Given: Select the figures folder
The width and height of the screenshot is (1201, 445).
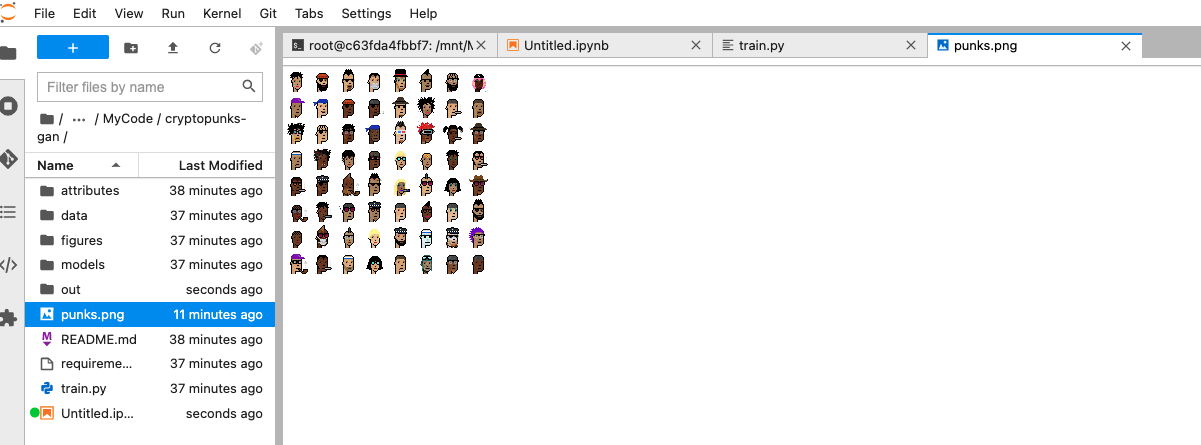Looking at the screenshot, I should pos(151,240).
